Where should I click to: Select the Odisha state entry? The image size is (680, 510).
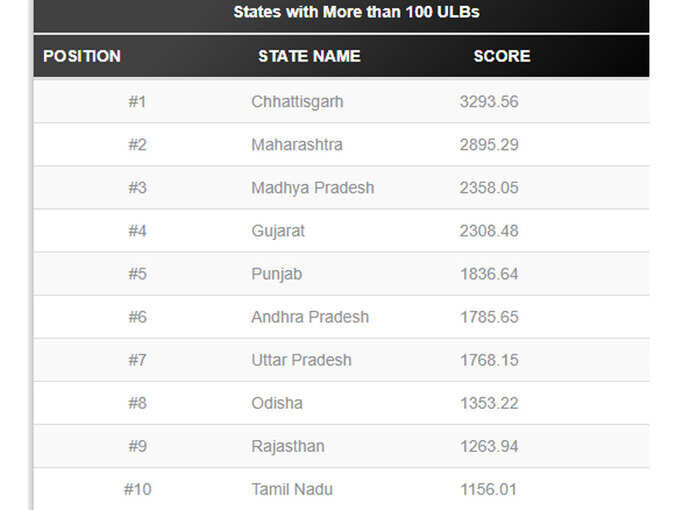(x=277, y=403)
